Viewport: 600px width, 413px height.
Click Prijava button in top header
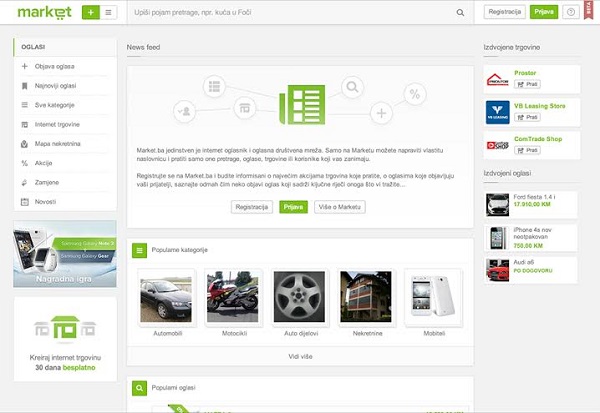[x=544, y=12]
